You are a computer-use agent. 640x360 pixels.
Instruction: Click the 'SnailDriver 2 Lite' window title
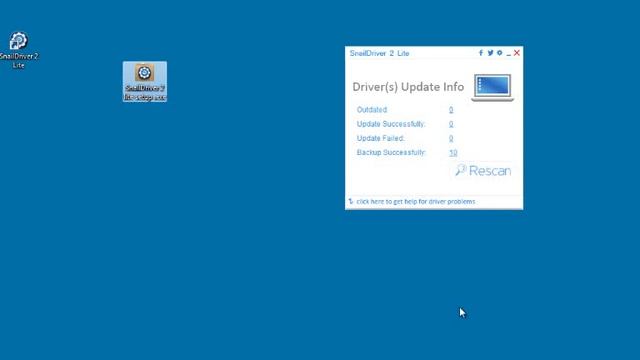[379, 53]
